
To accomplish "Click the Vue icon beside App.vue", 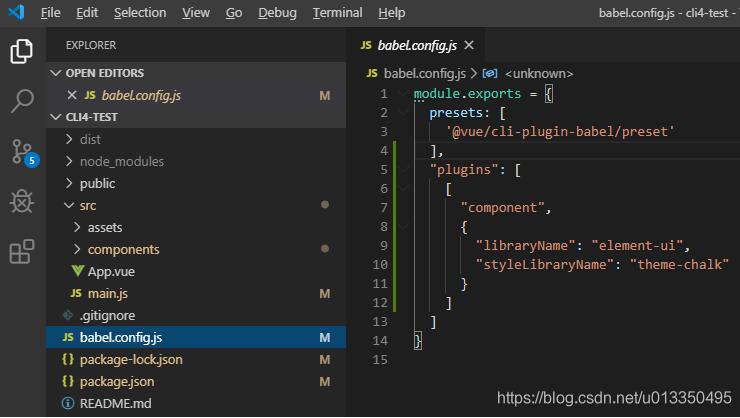I will click(78, 271).
